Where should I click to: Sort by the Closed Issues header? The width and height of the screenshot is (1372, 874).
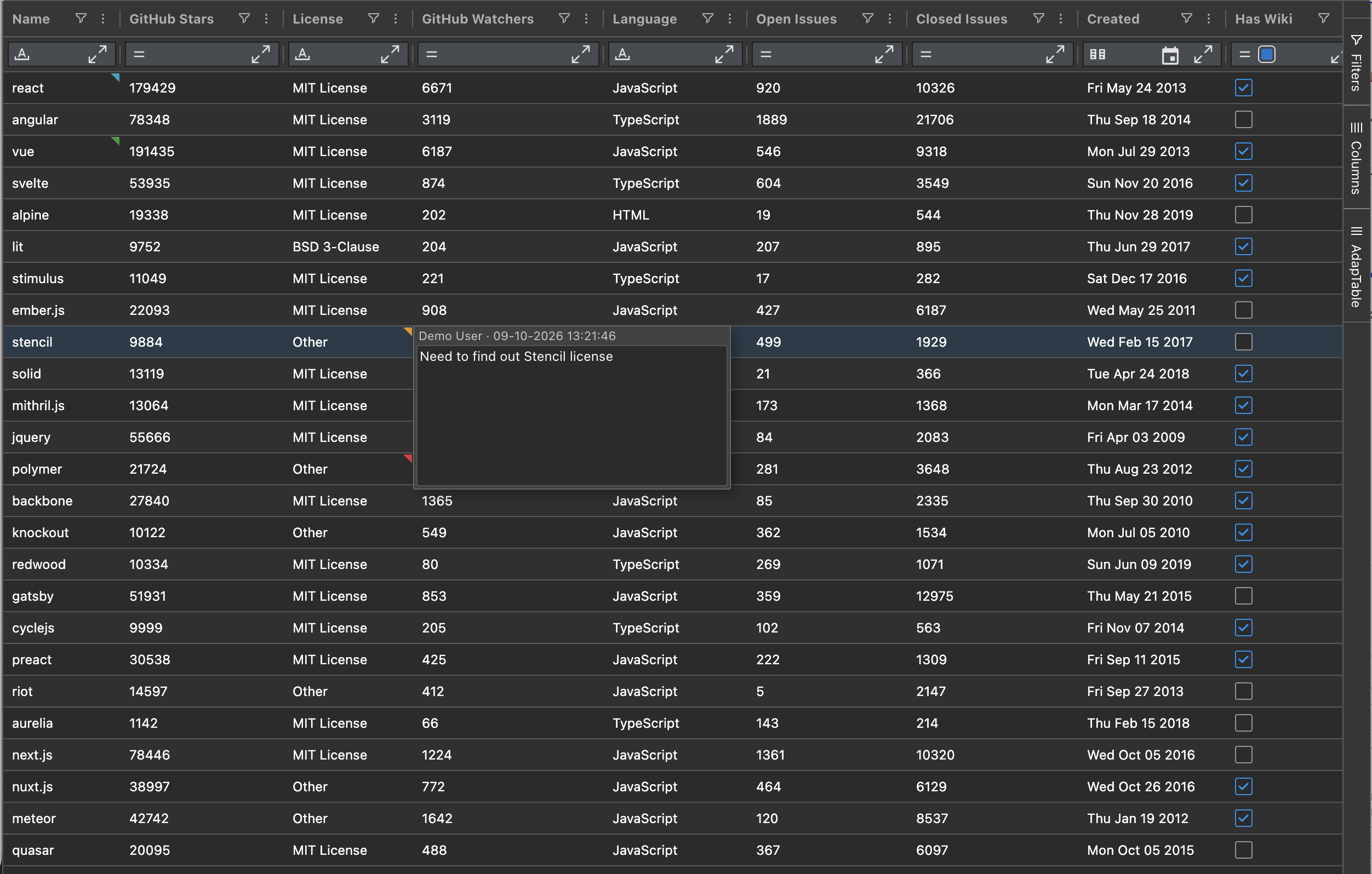[x=962, y=19]
